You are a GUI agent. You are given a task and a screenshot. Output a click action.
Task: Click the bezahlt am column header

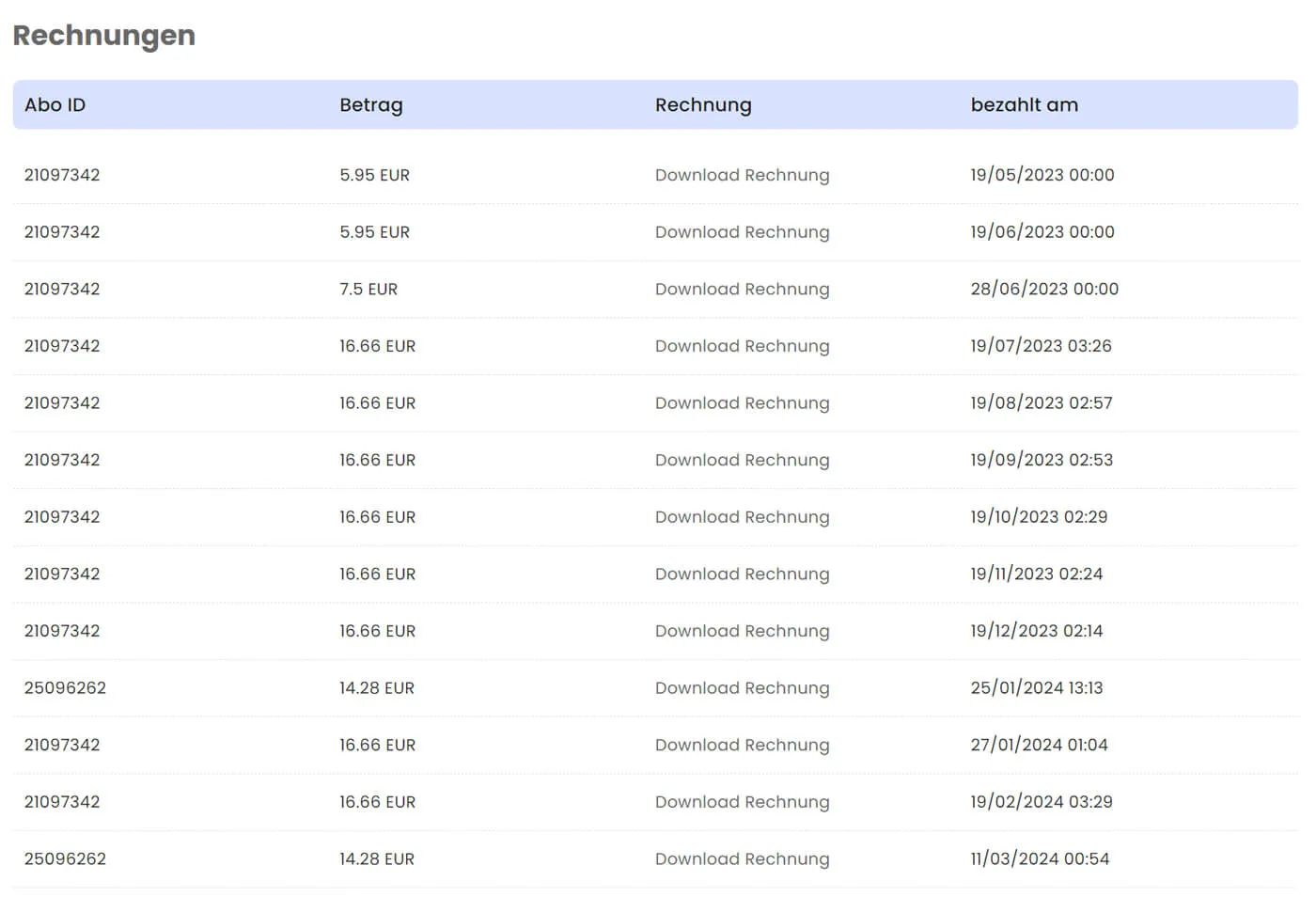pos(1024,105)
